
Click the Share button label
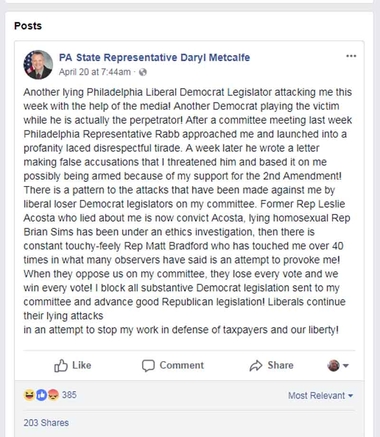pyautogui.click(x=280, y=365)
